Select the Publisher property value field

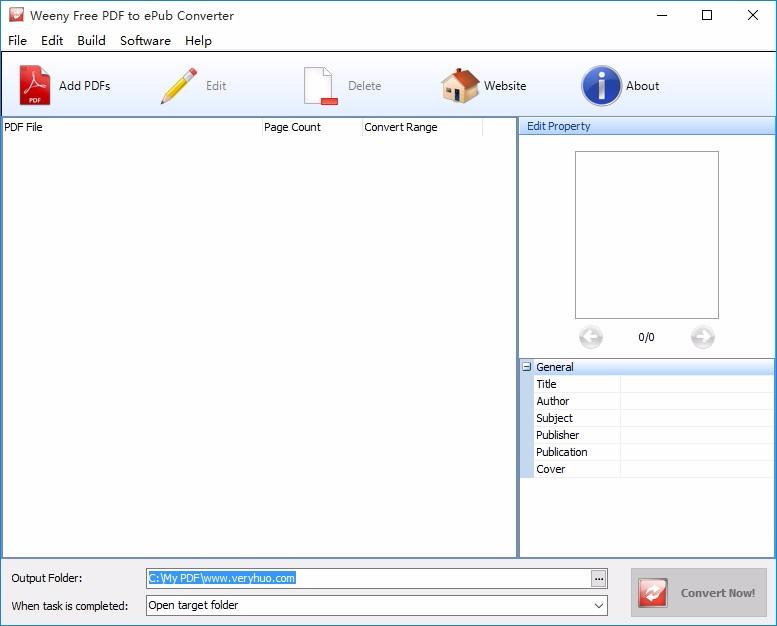tap(696, 435)
